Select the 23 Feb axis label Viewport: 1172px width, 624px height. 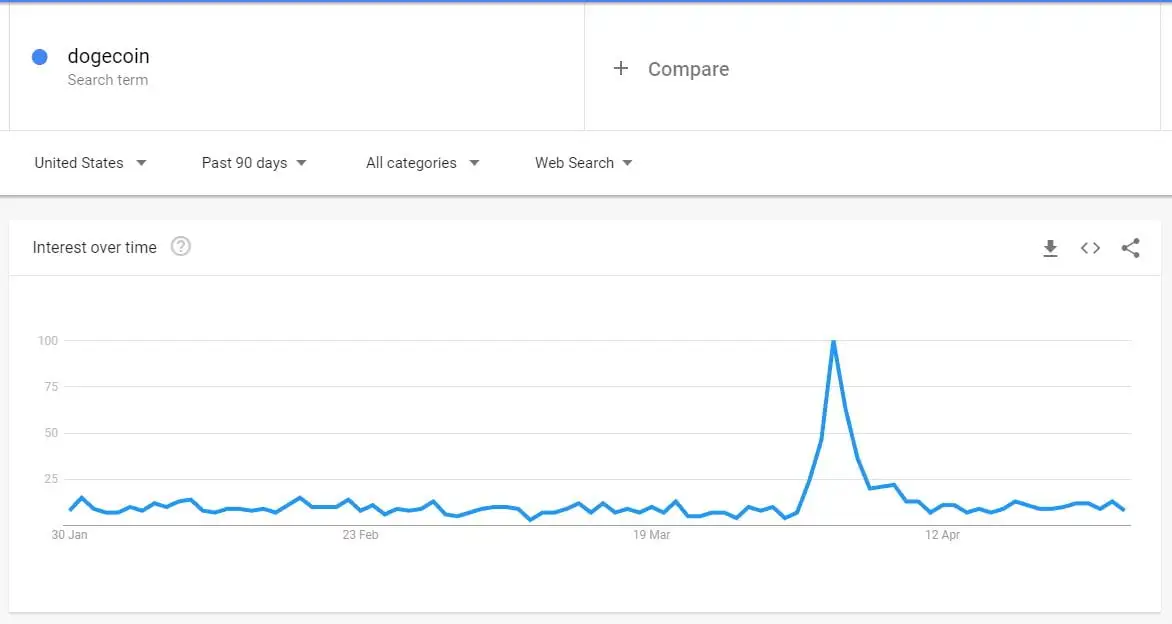tap(360, 535)
